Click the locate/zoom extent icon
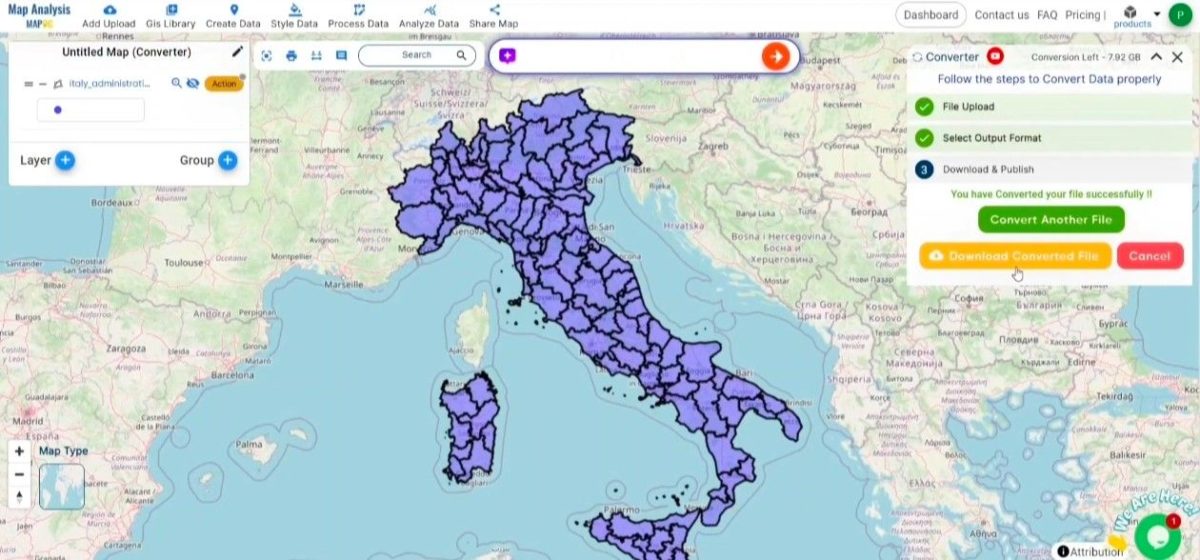The width and height of the screenshot is (1200, 560). 267,56
